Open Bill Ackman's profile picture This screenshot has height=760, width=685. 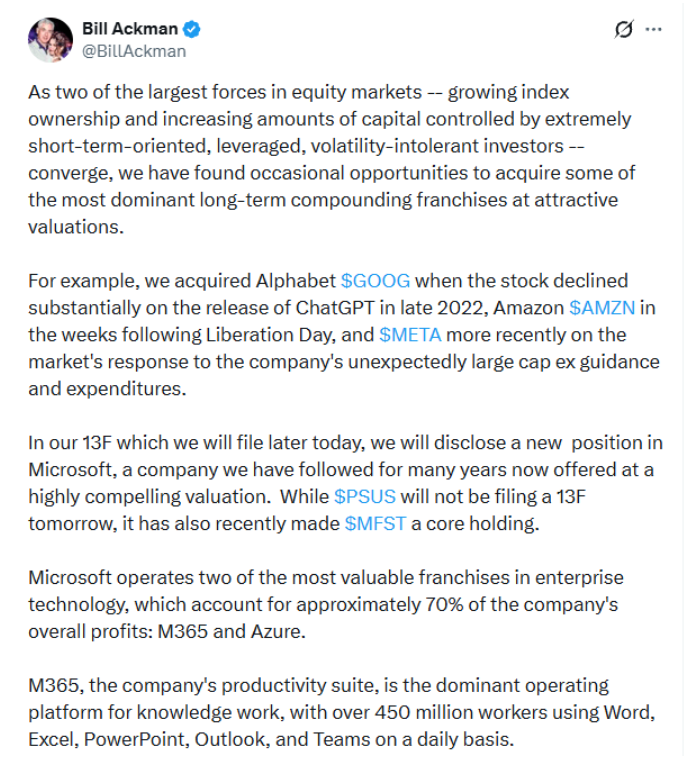(x=50, y=40)
